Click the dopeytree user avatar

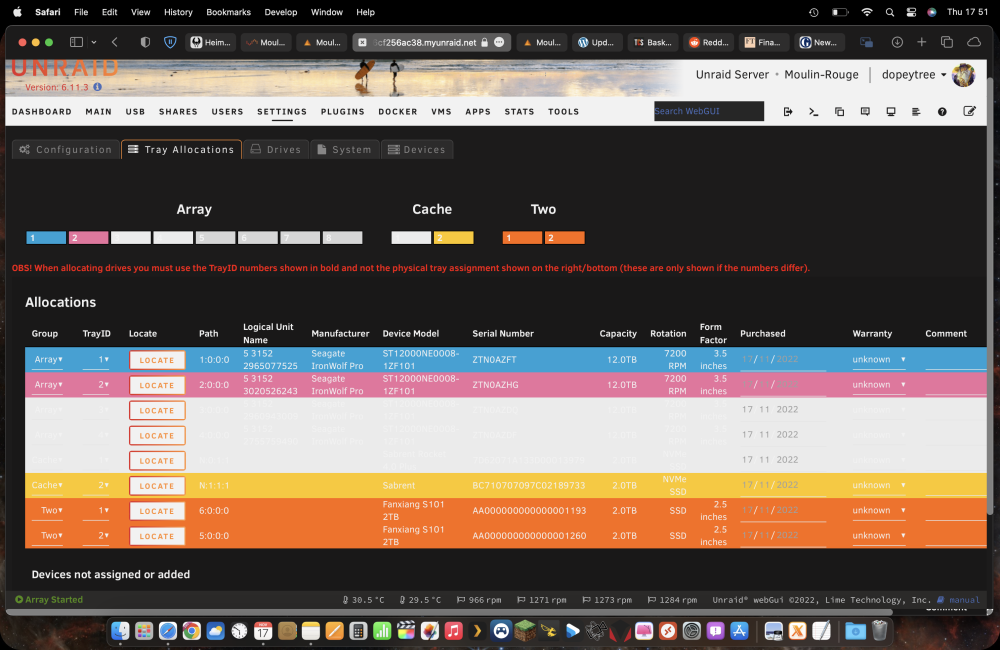point(964,75)
